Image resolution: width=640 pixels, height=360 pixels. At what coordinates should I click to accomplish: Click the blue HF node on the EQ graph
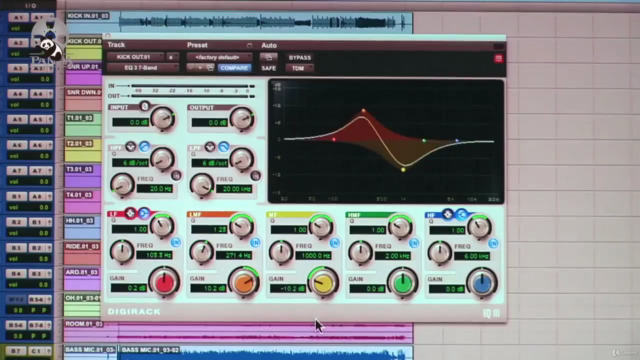tap(457, 141)
